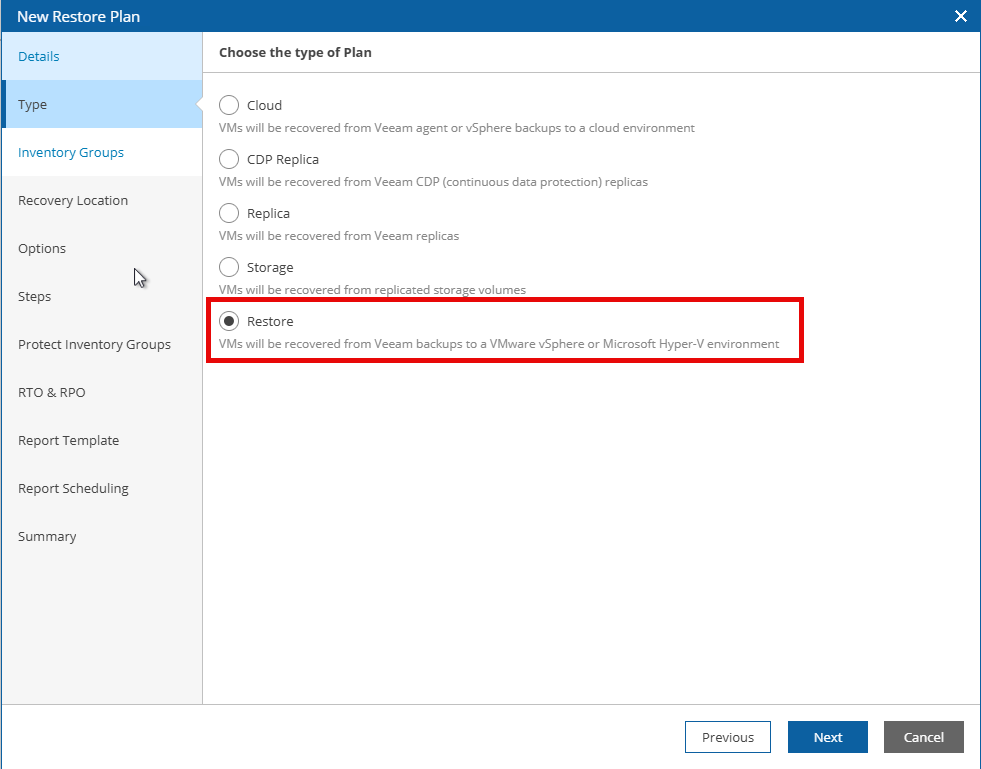Switch to Report Scheduling step
The image size is (981, 769).
(x=73, y=488)
